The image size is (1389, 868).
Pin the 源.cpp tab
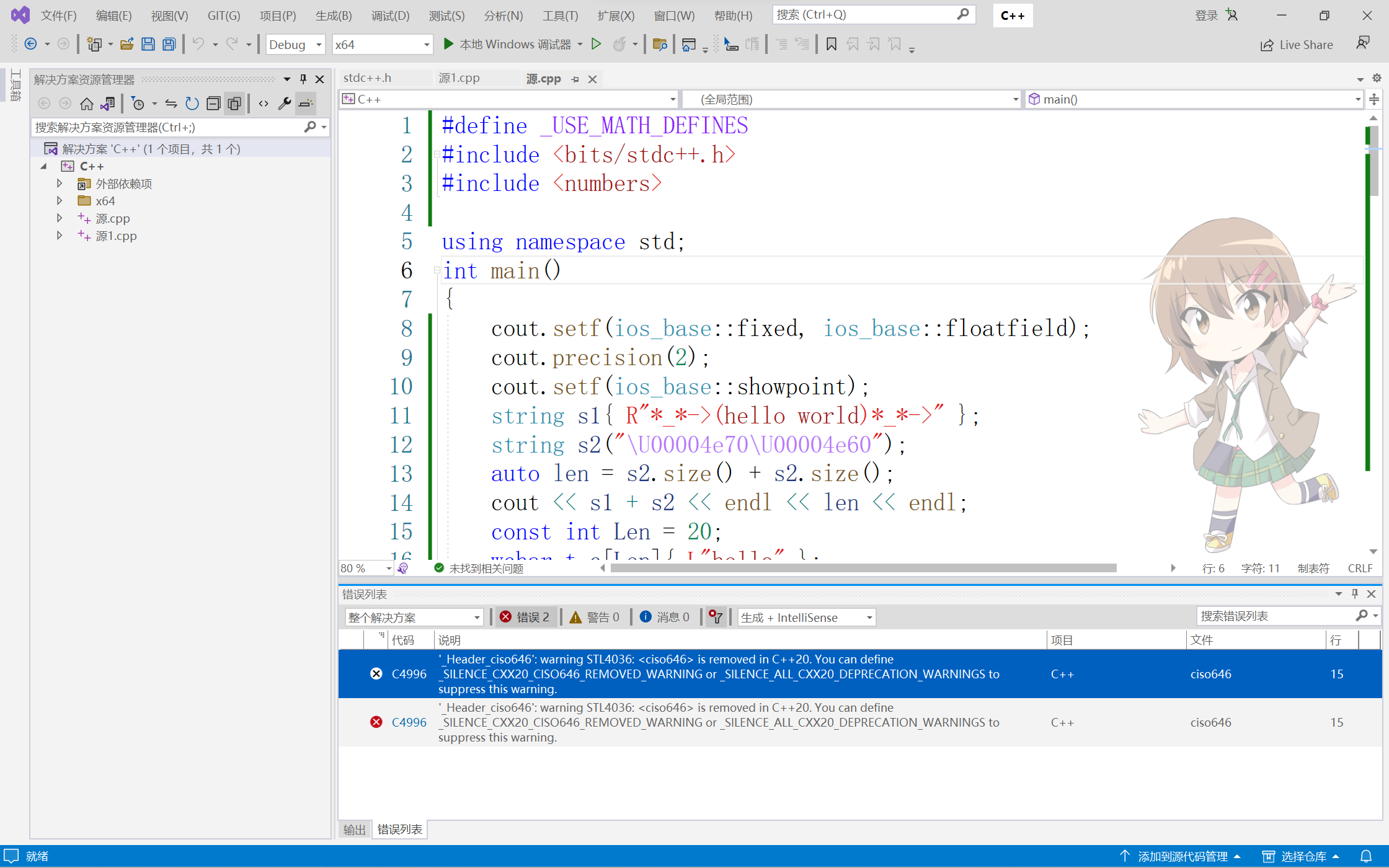(x=575, y=79)
